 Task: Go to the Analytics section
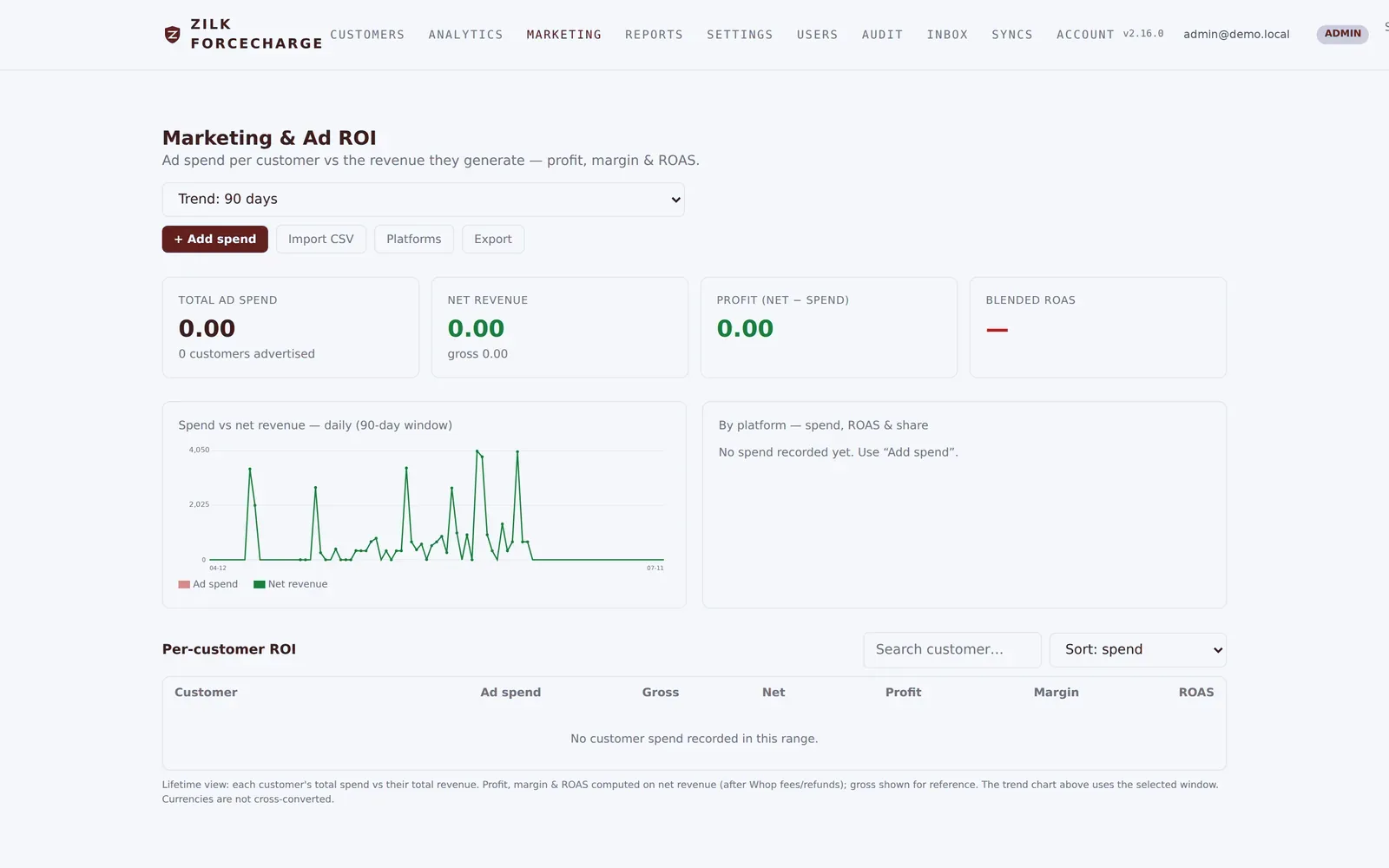pyautogui.click(x=465, y=35)
